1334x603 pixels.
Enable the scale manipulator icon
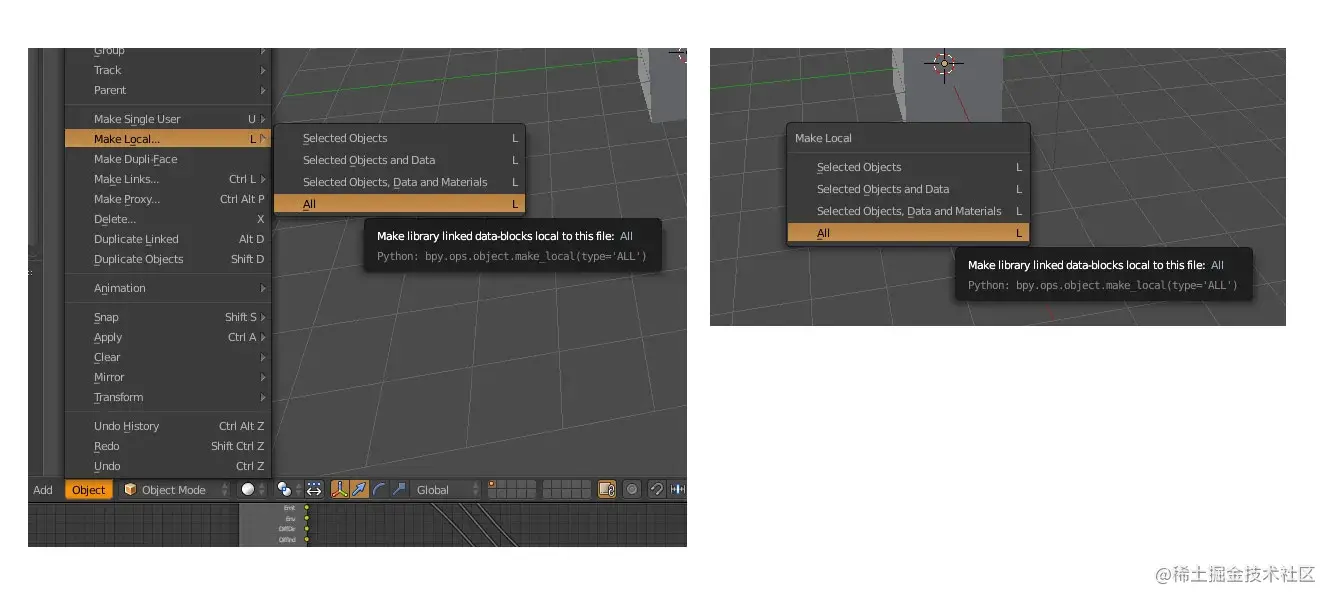coord(399,489)
